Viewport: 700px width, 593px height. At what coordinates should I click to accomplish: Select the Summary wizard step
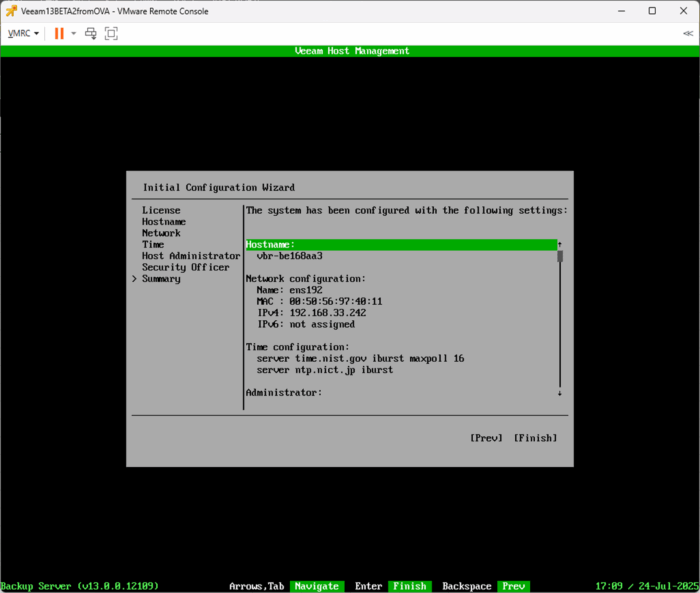(x=161, y=279)
